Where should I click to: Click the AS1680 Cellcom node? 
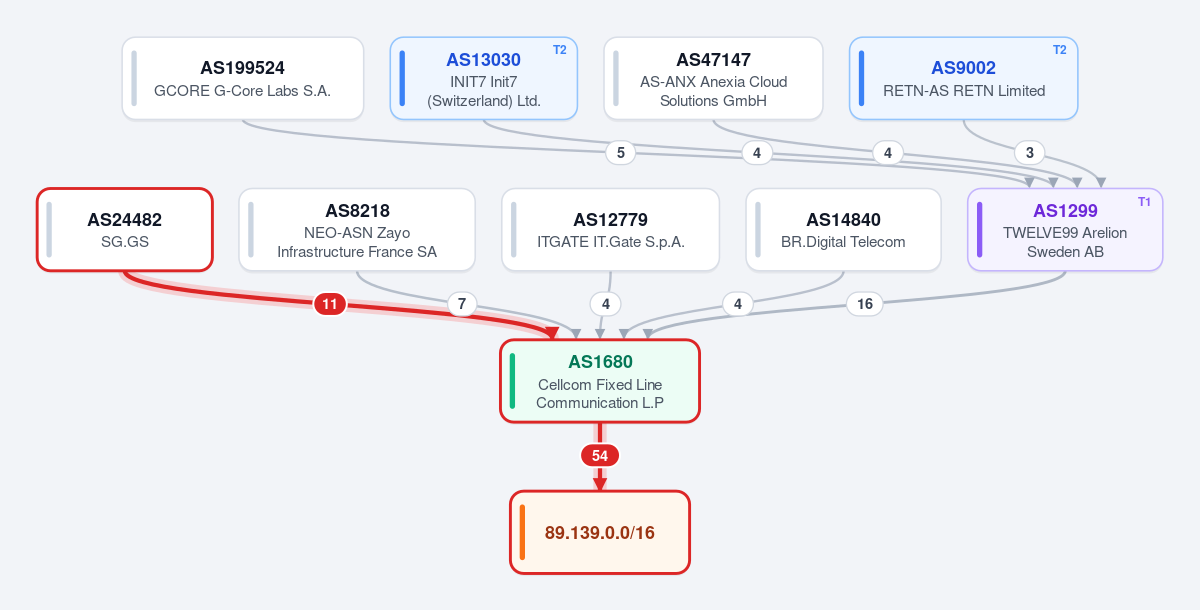600,381
